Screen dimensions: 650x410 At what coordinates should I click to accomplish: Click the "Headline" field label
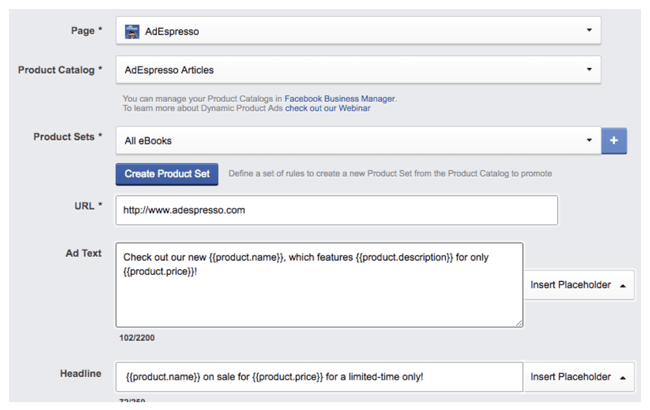(x=80, y=373)
